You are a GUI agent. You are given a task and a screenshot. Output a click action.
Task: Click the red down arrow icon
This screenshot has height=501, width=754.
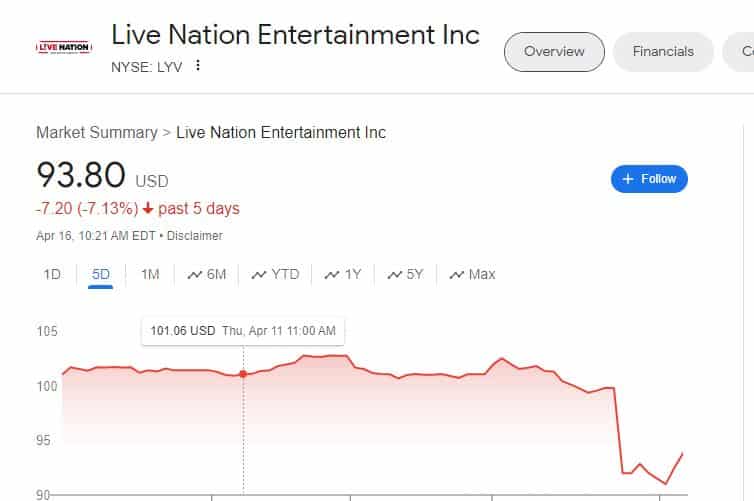tap(148, 209)
